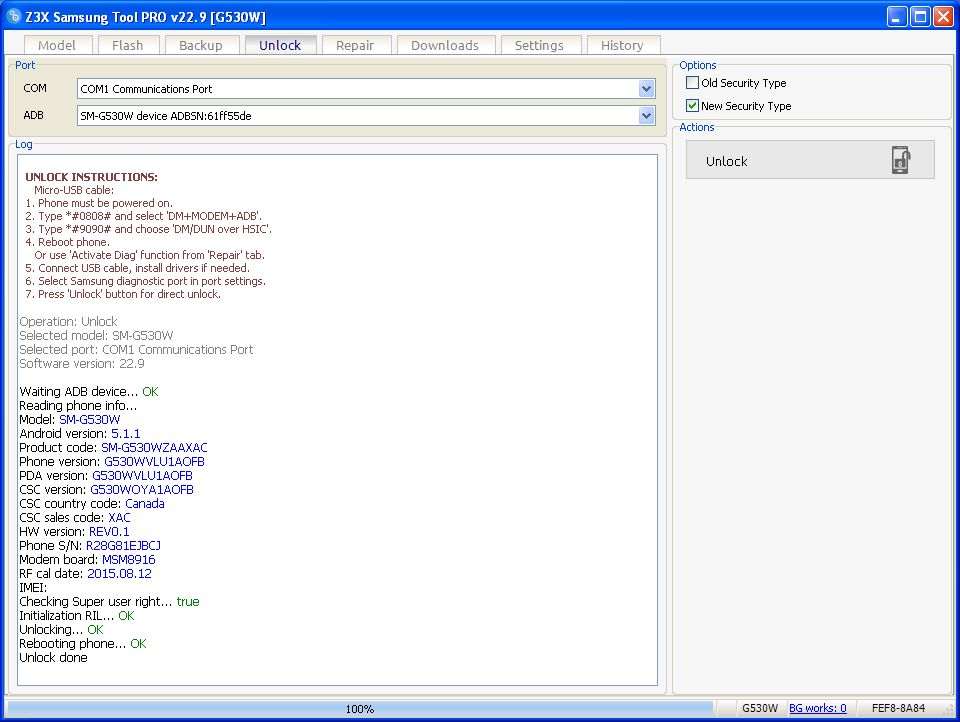Click the Android version 5.1.1 value

click(x=126, y=434)
